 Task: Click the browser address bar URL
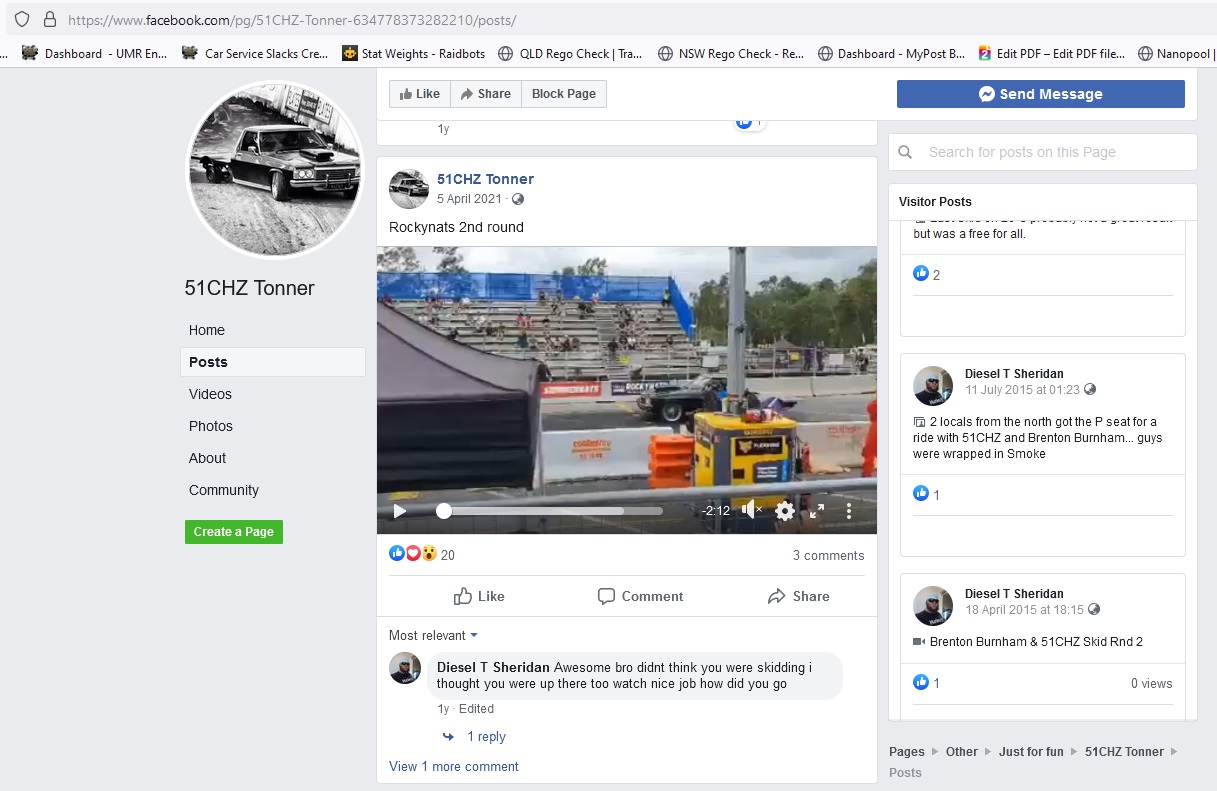point(292,20)
